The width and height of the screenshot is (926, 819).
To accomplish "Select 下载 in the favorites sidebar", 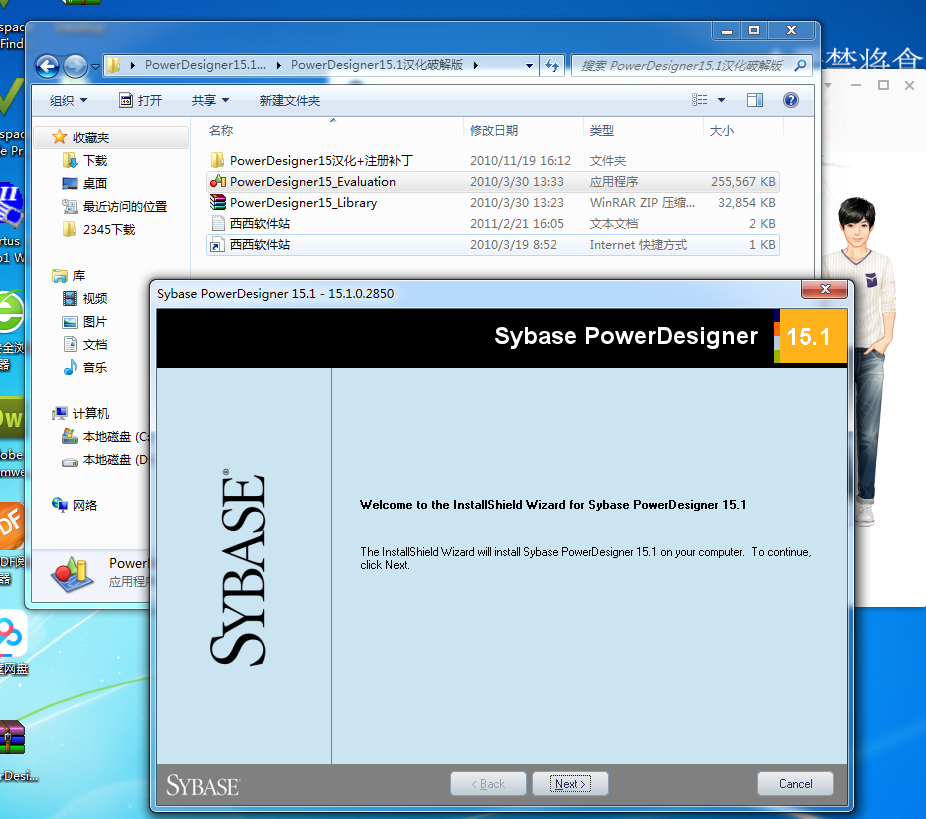I will 95,160.
